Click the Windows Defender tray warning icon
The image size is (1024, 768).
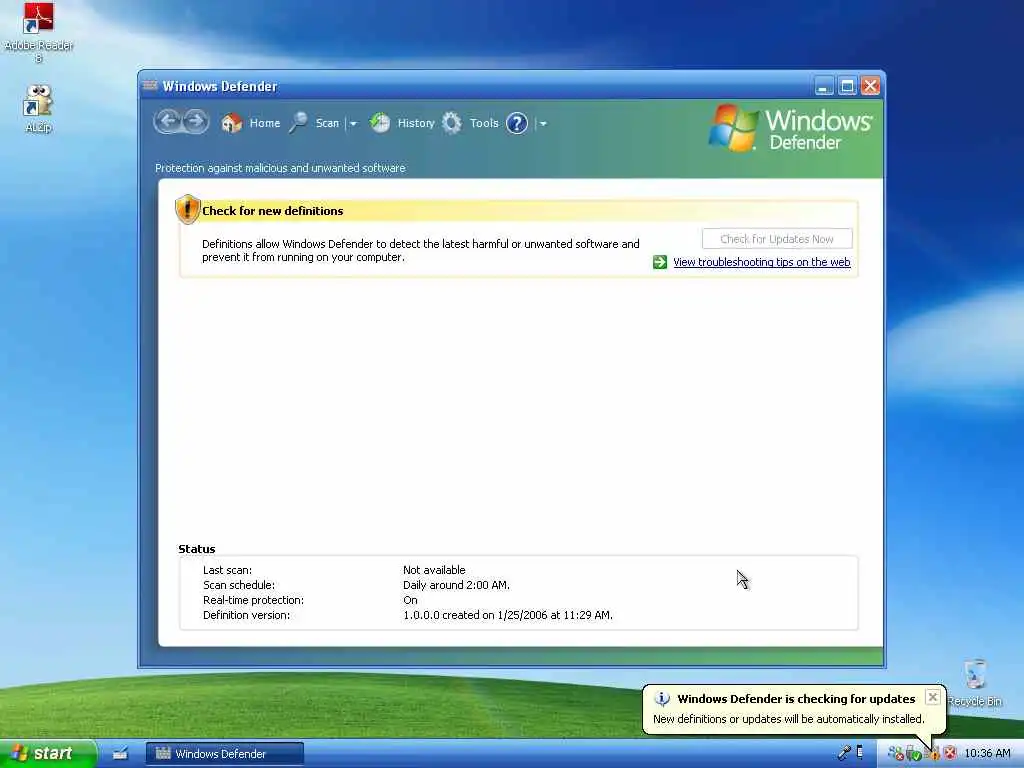933,754
